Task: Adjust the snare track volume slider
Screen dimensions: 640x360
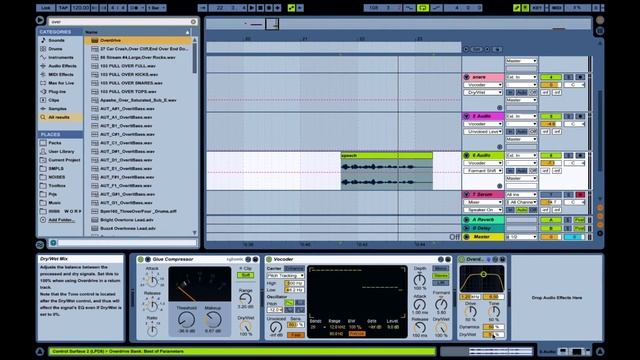Action: (x=551, y=85)
